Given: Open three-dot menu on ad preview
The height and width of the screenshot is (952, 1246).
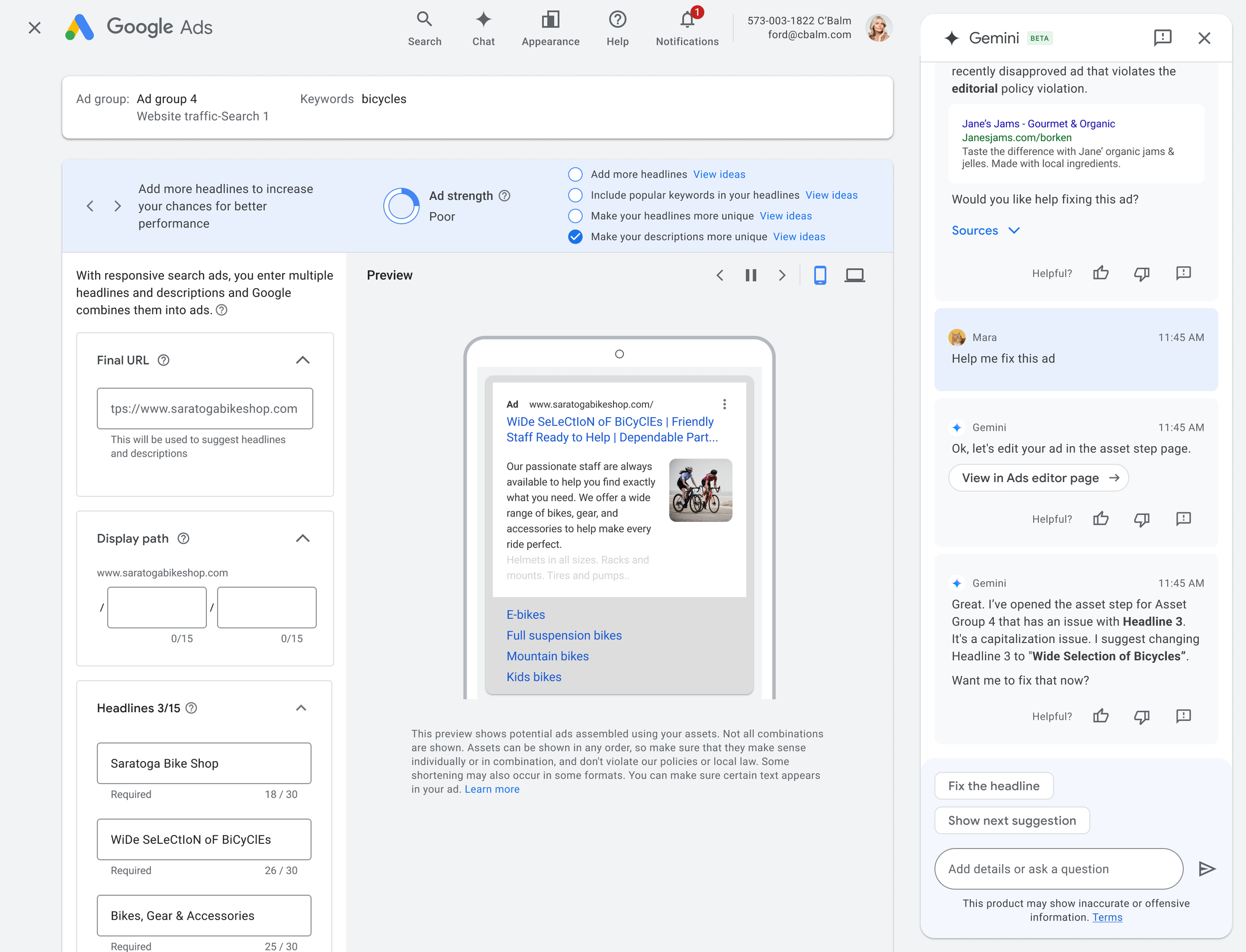Looking at the screenshot, I should click(x=724, y=404).
